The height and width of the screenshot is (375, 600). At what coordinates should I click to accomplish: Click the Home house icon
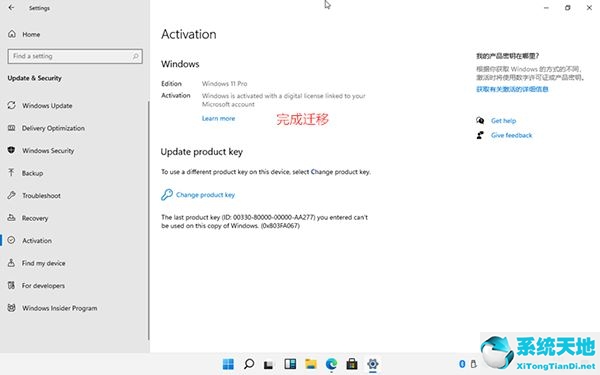(12, 34)
